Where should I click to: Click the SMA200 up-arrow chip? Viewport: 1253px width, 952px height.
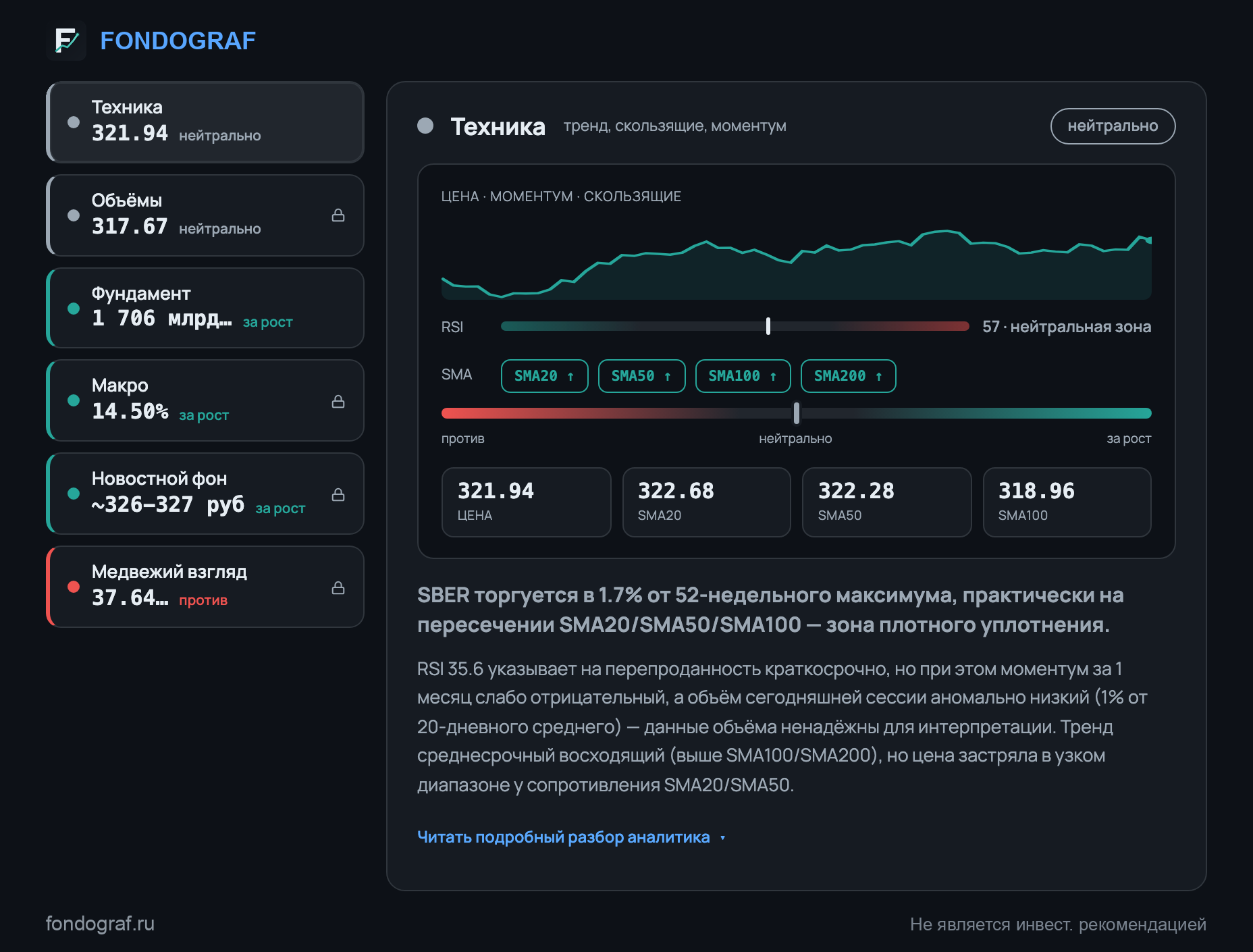848,376
